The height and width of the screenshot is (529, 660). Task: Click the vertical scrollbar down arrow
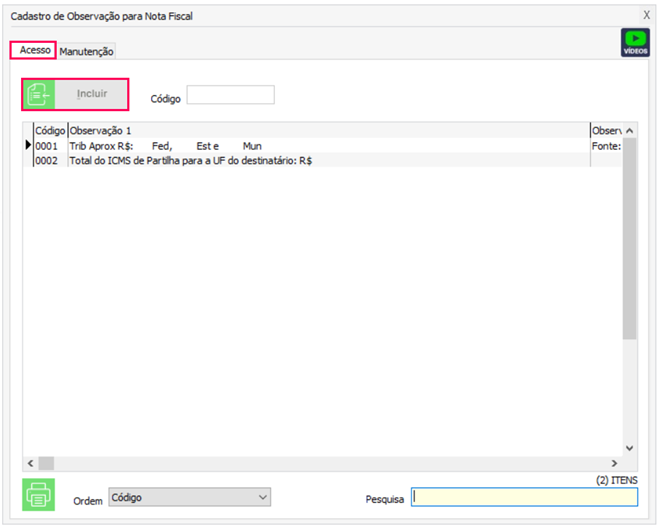coord(629,448)
